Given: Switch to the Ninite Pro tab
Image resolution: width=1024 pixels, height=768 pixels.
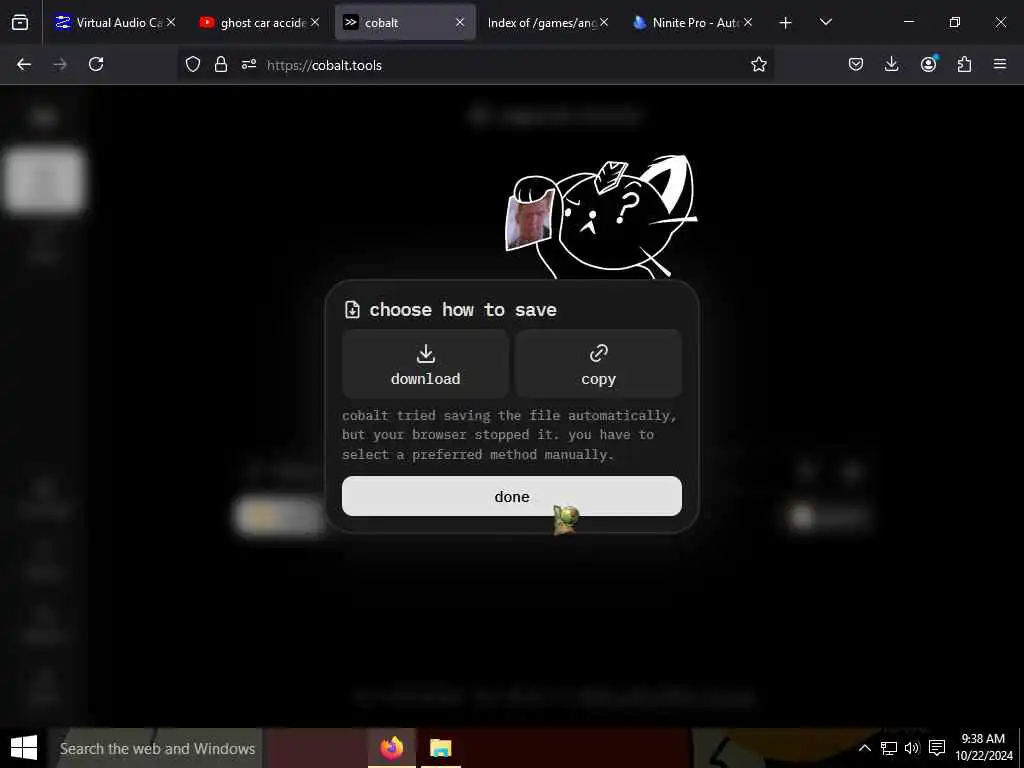Looking at the screenshot, I should 686,22.
